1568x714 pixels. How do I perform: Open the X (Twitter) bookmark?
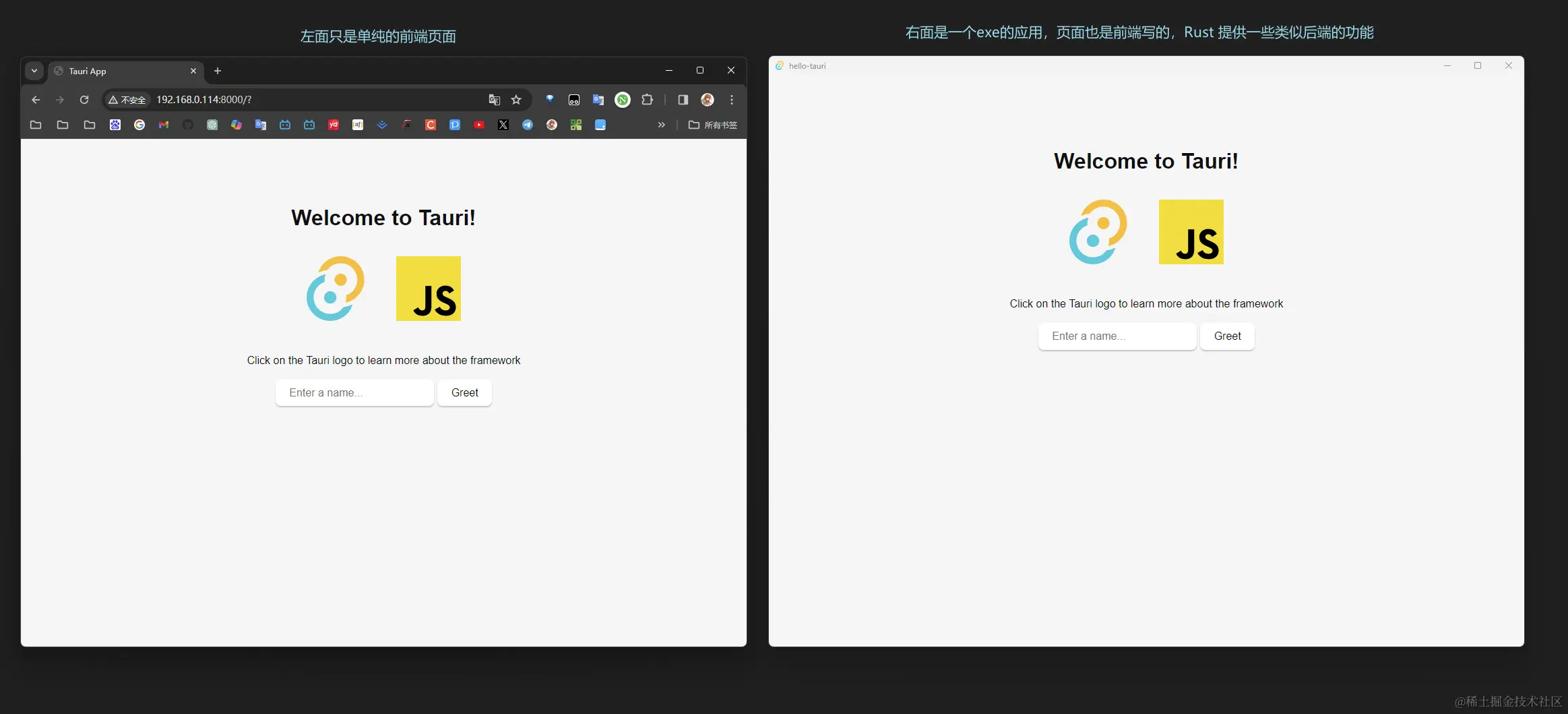503,125
